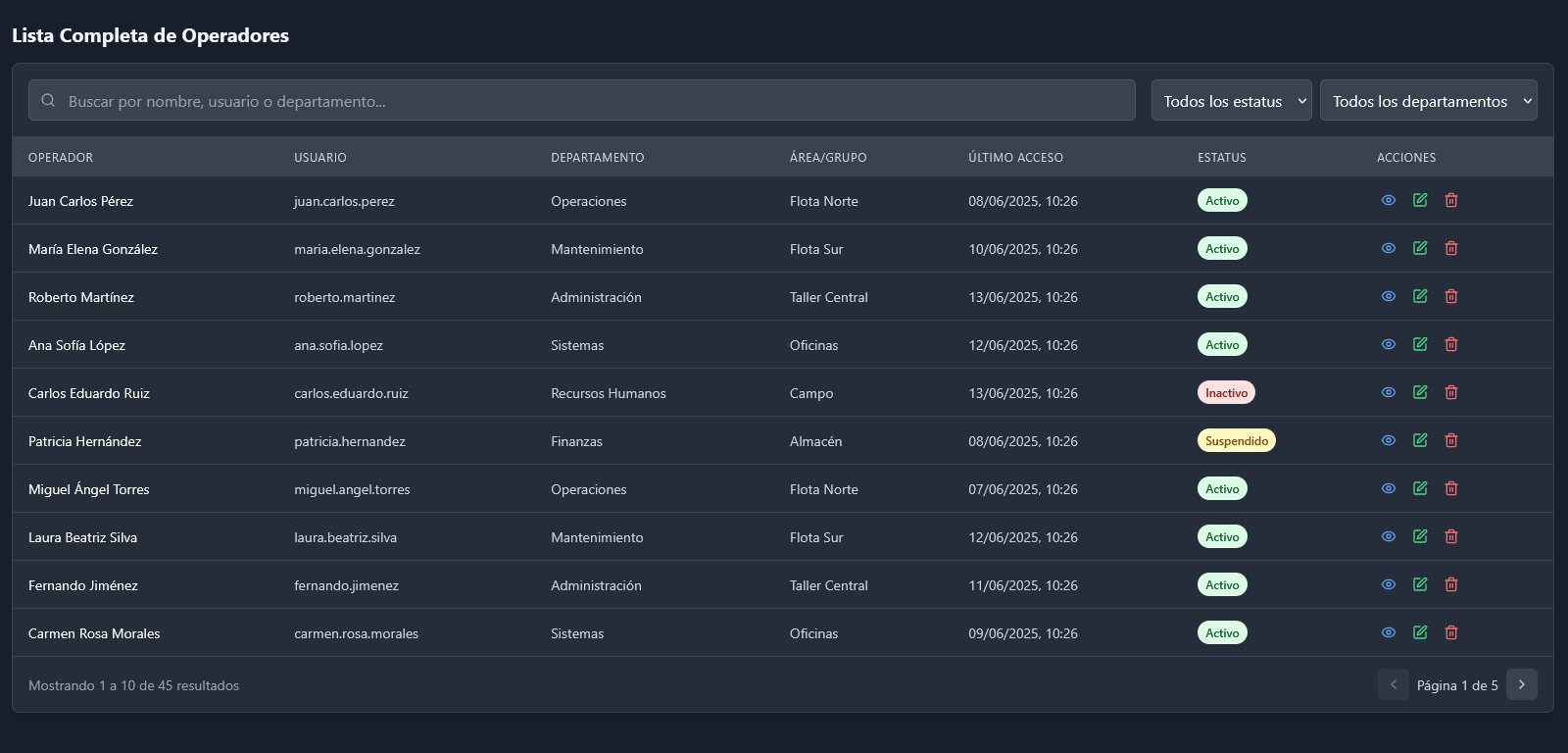This screenshot has width=1568, height=753.
Task: Select username miguel.angel.torres
Action: pos(352,489)
